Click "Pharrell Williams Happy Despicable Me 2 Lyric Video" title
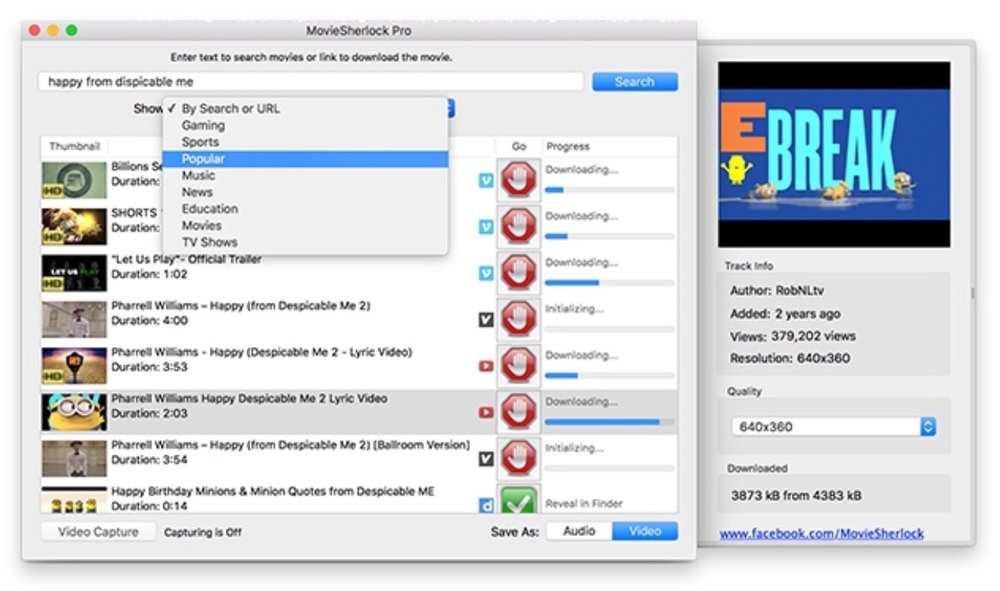 tap(249, 398)
